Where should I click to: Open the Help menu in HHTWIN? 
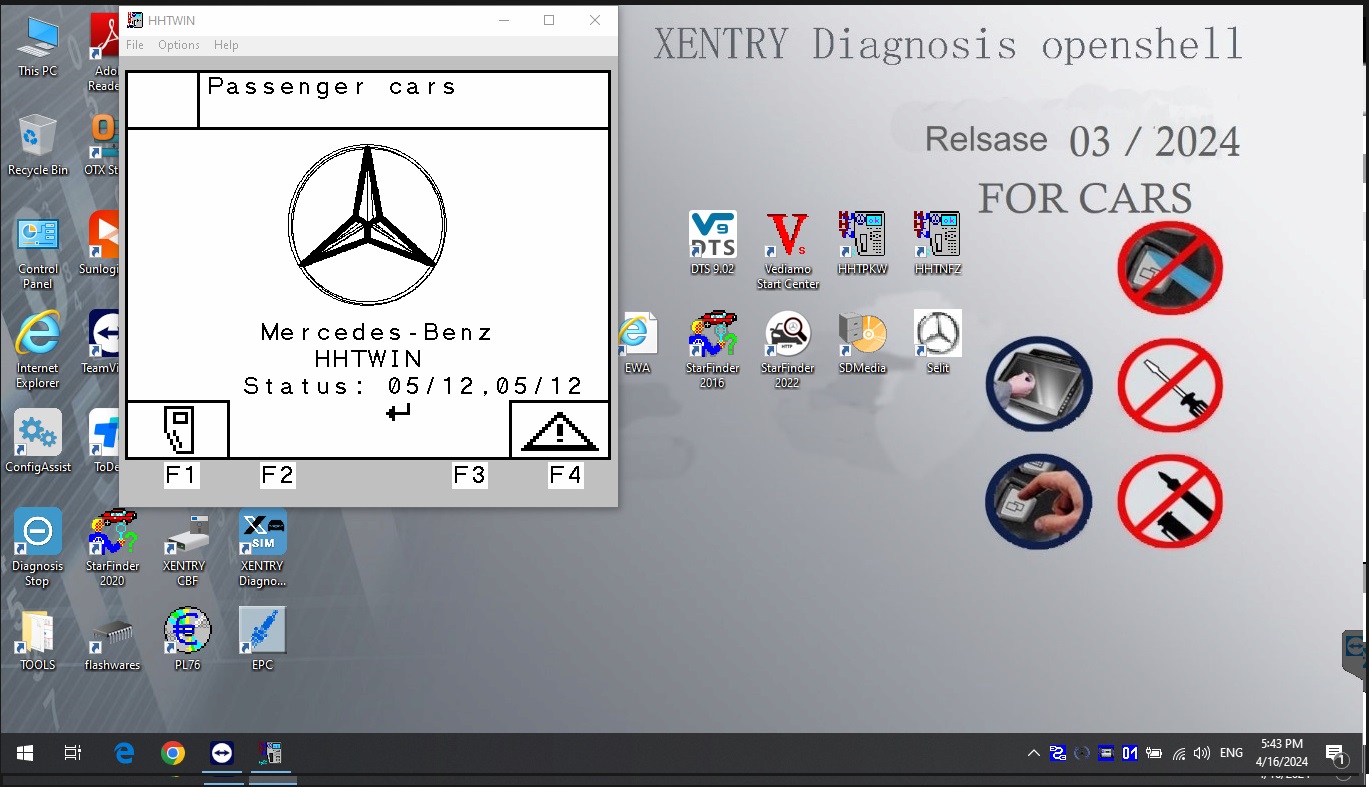[x=226, y=45]
